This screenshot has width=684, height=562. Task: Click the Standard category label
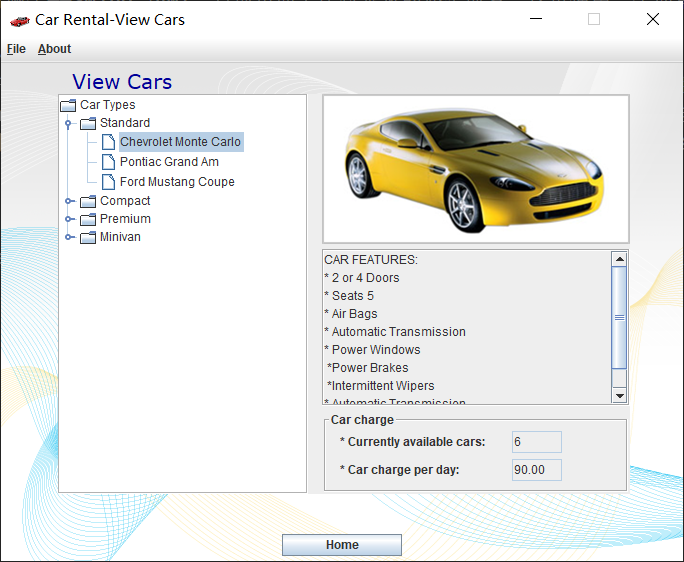coord(125,123)
